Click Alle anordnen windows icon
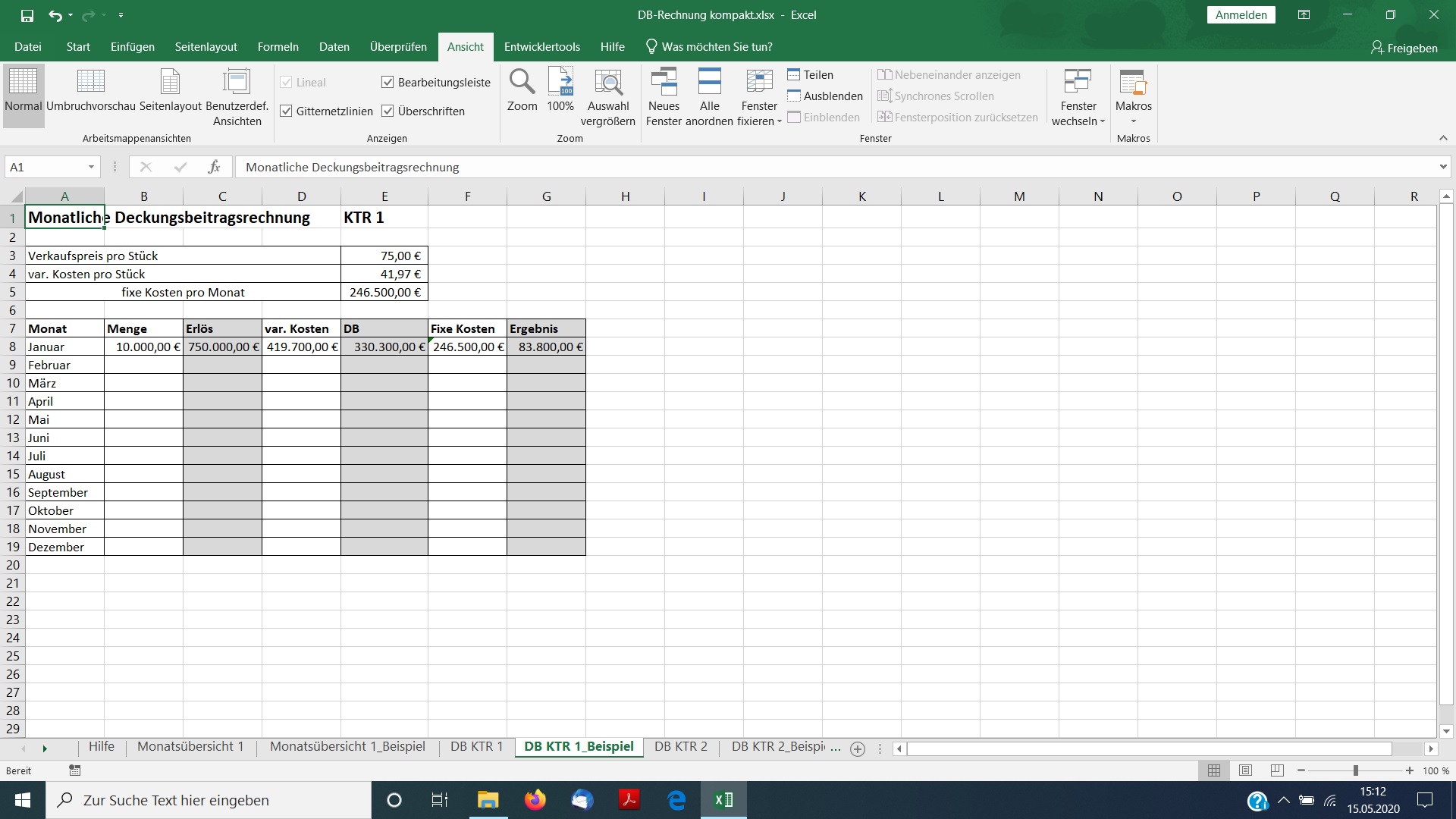Screen dimensions: 1456x819 tap(709, 82)
